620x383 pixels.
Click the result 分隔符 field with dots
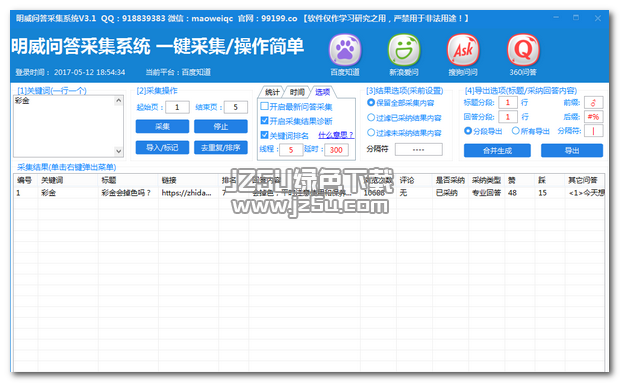click(x=419, y=149)
